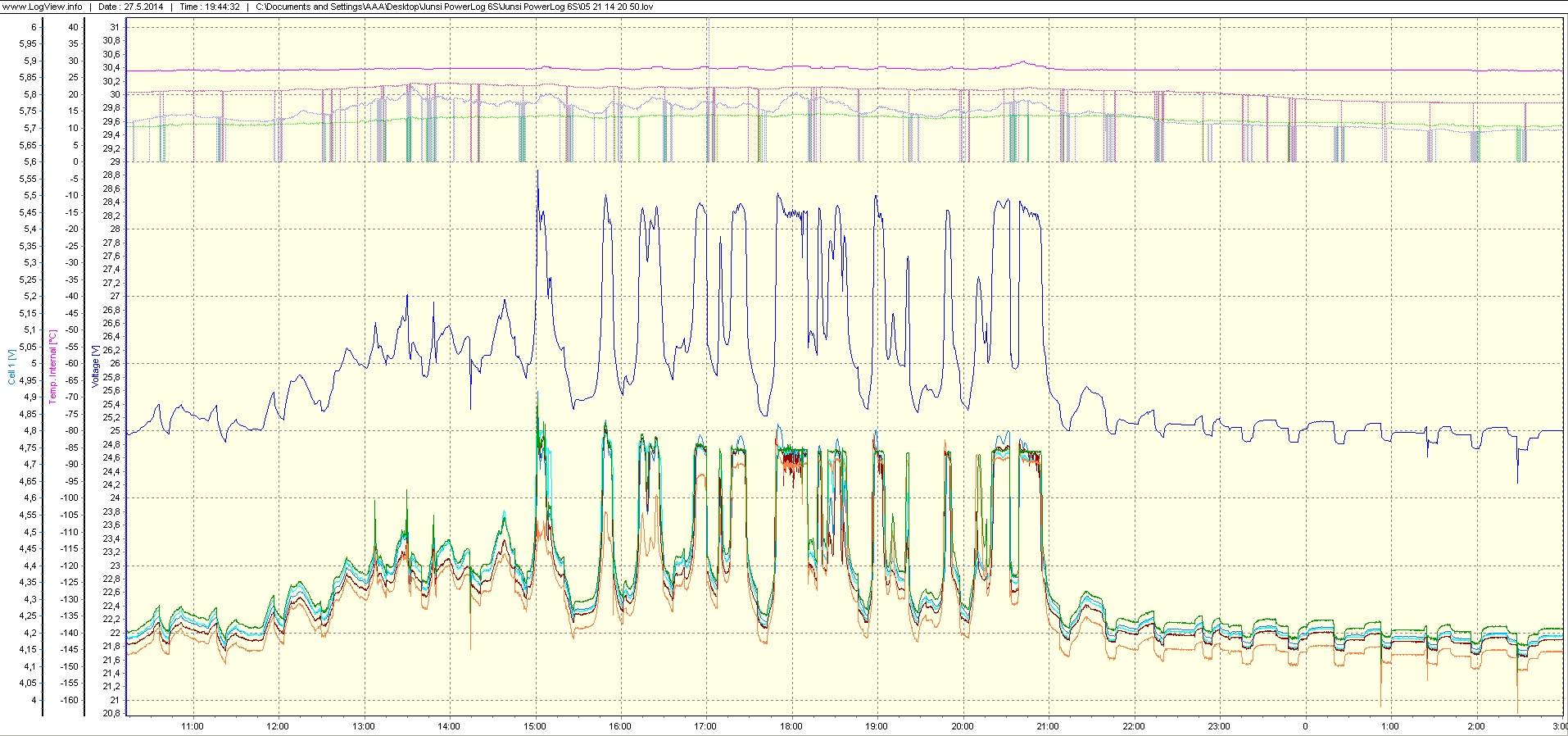Click the "4,55" tick on Cell 1 axis

[x=28, y=515]
